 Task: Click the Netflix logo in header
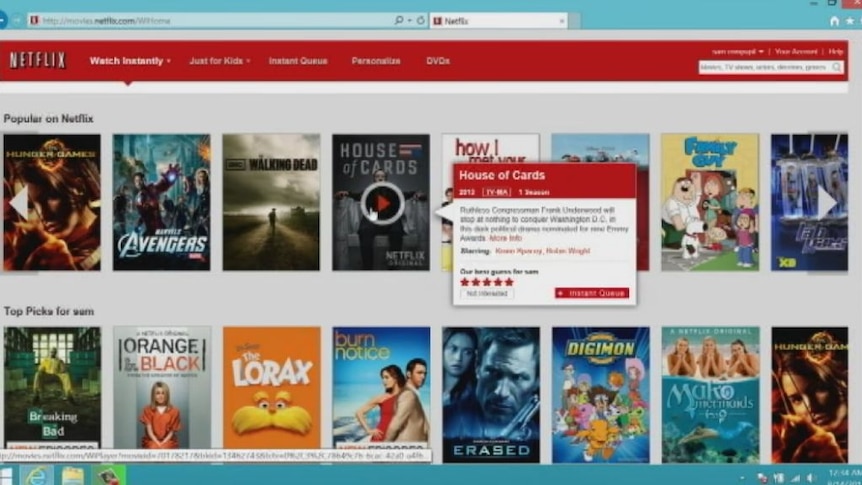[37, 60]
